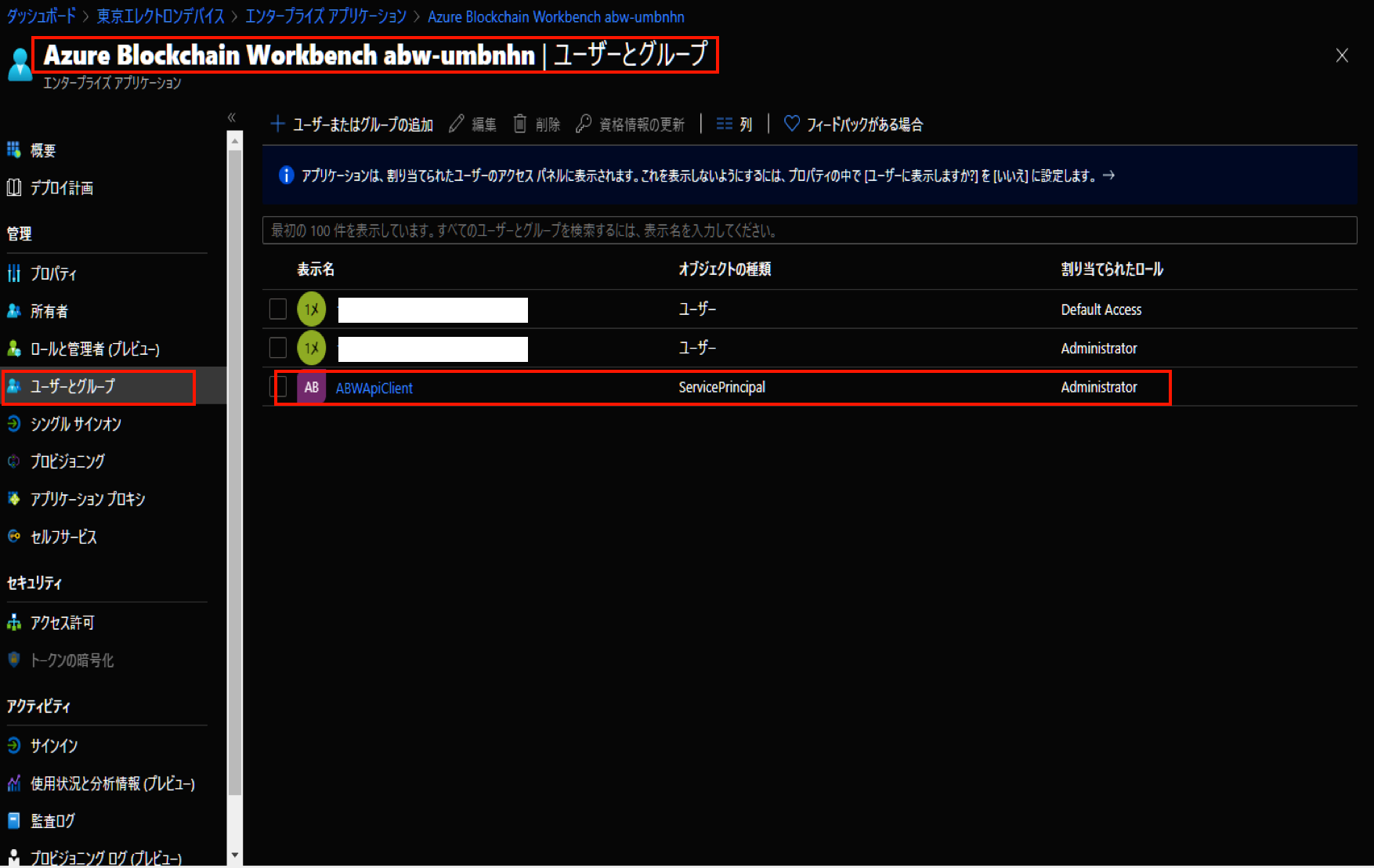This screenshot has width=1374, height=868.
Task: Check the ABWApiClient row checkbox
Action: coord(278,386)
